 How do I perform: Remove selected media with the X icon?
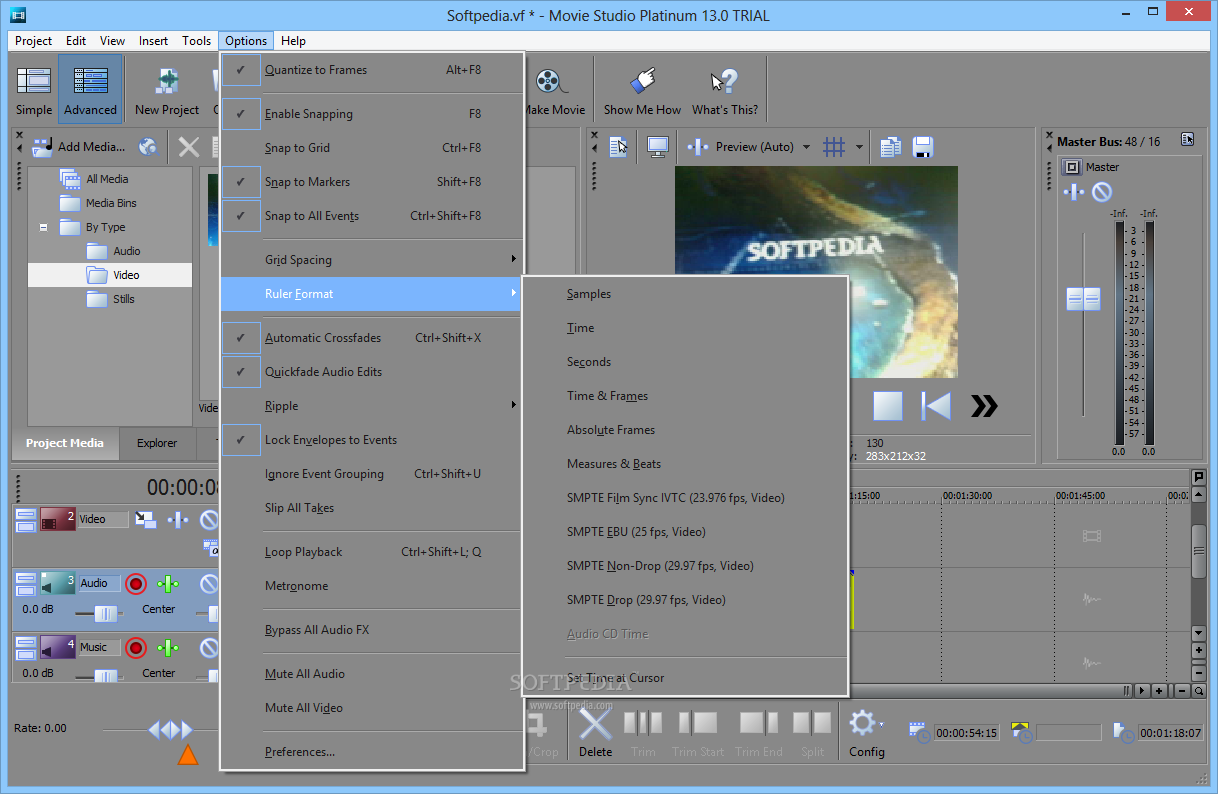point(188,147)
